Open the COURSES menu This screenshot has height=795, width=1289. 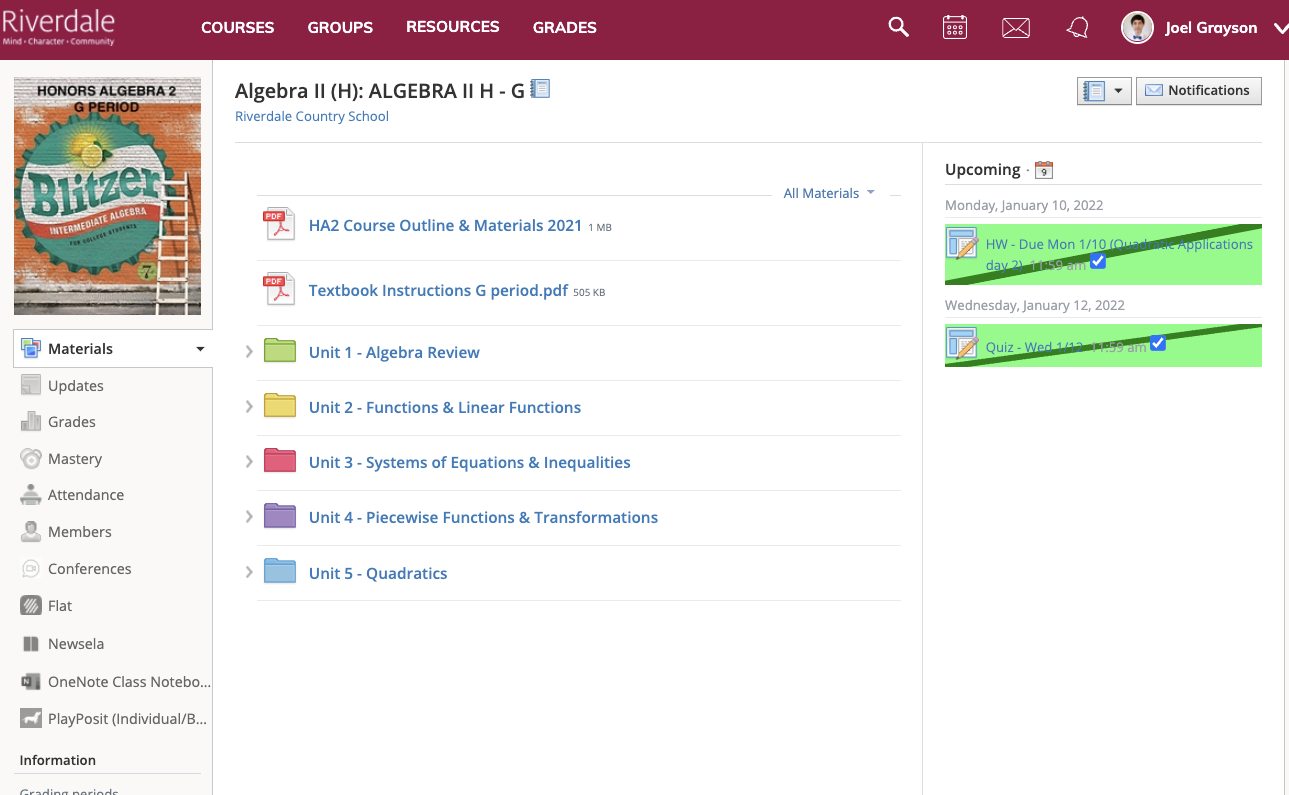click(237, 28)
